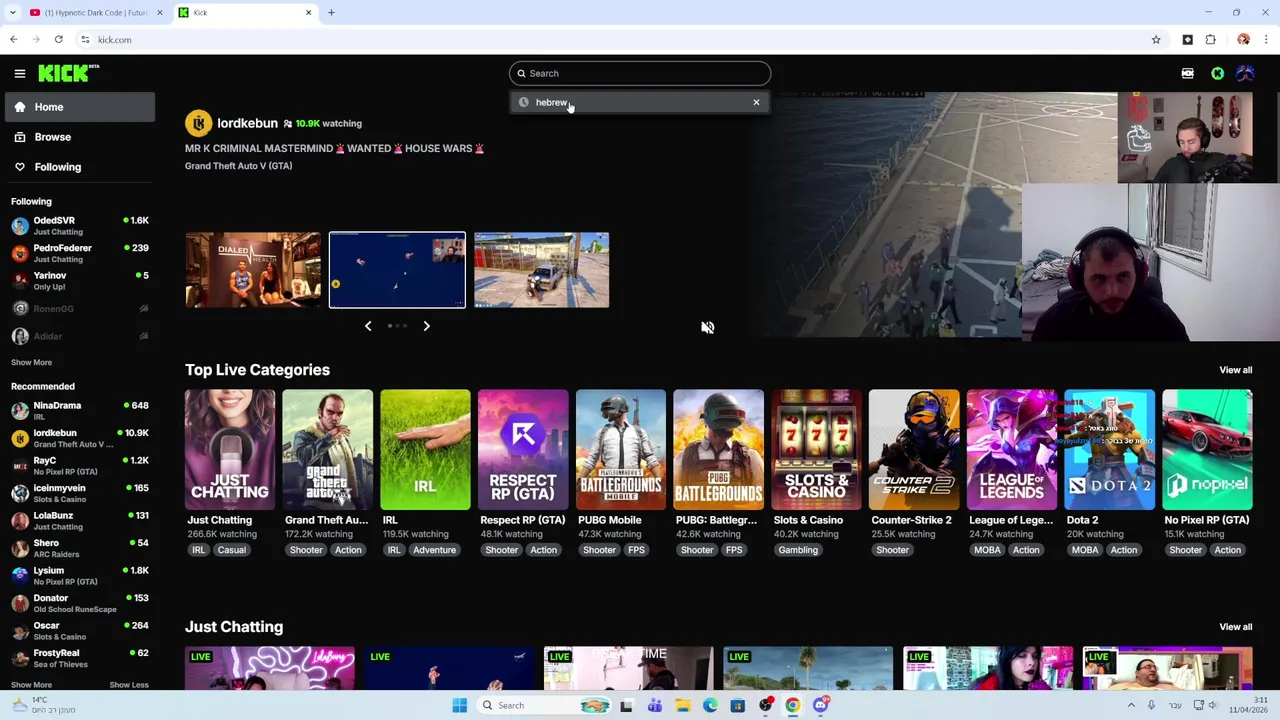Open Chrome's three-dot menu
This screenshot has width=1280, height=720.
pos(1266,40)
